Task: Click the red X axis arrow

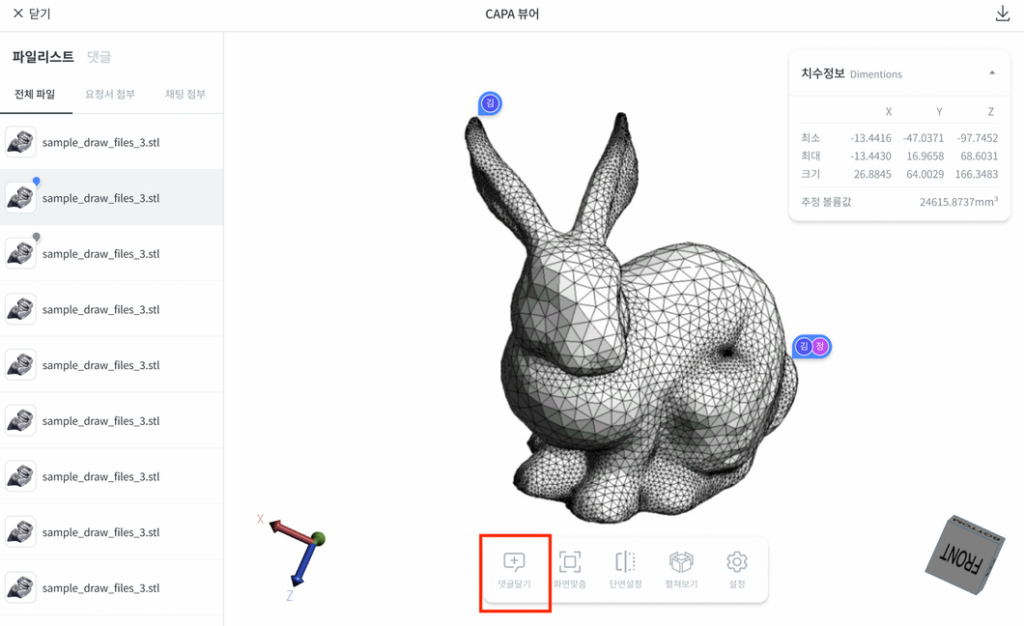Action: 291,531
